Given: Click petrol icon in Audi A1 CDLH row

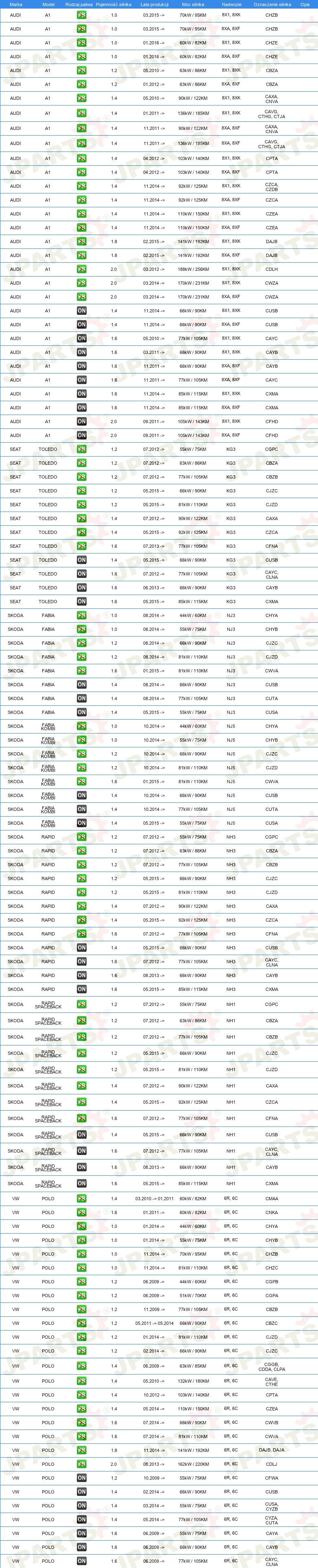Looking at the screenshot, I should [81, 269].
